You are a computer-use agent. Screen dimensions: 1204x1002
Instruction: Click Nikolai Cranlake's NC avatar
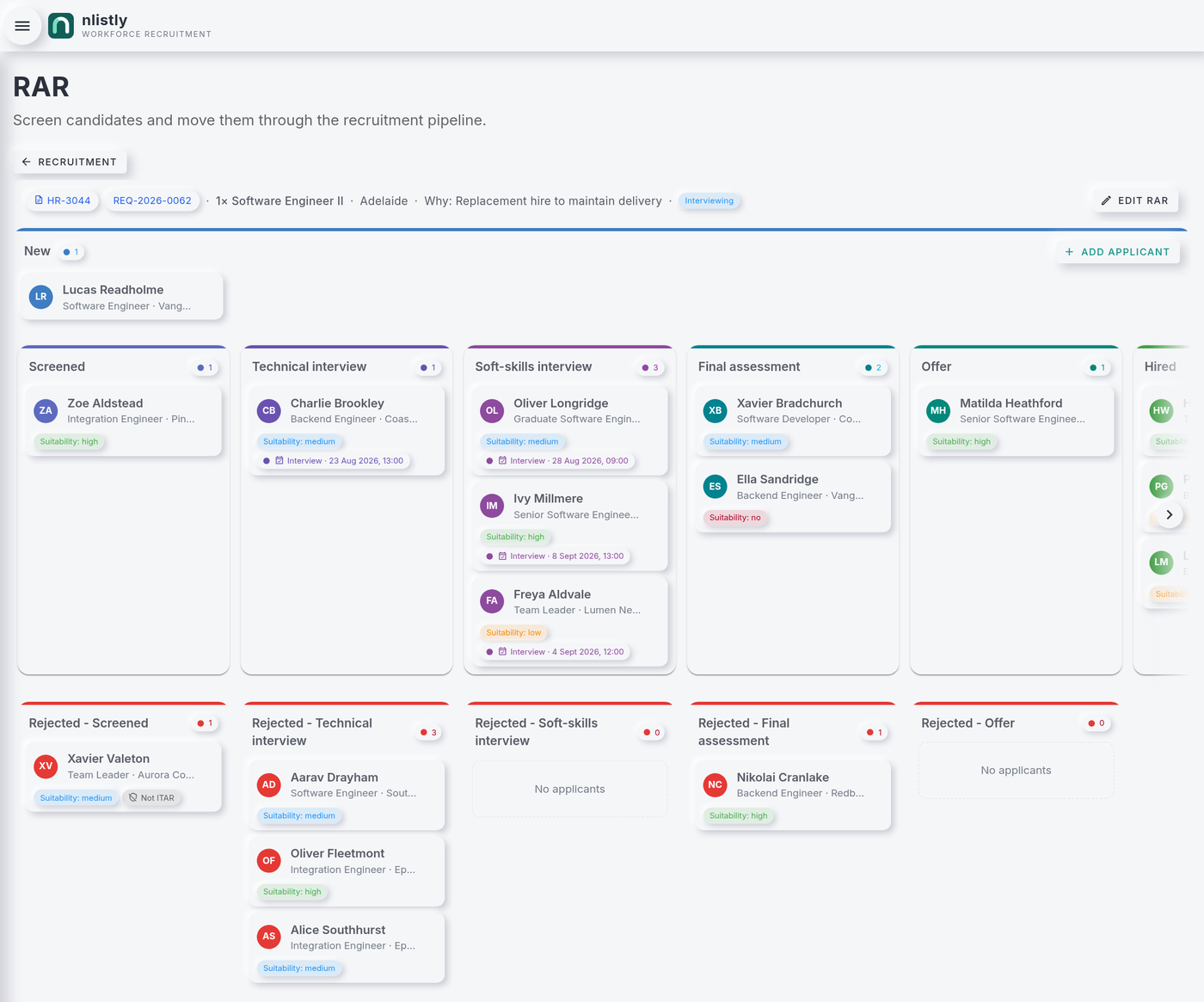pyautogui.click(x=716, y=784)
